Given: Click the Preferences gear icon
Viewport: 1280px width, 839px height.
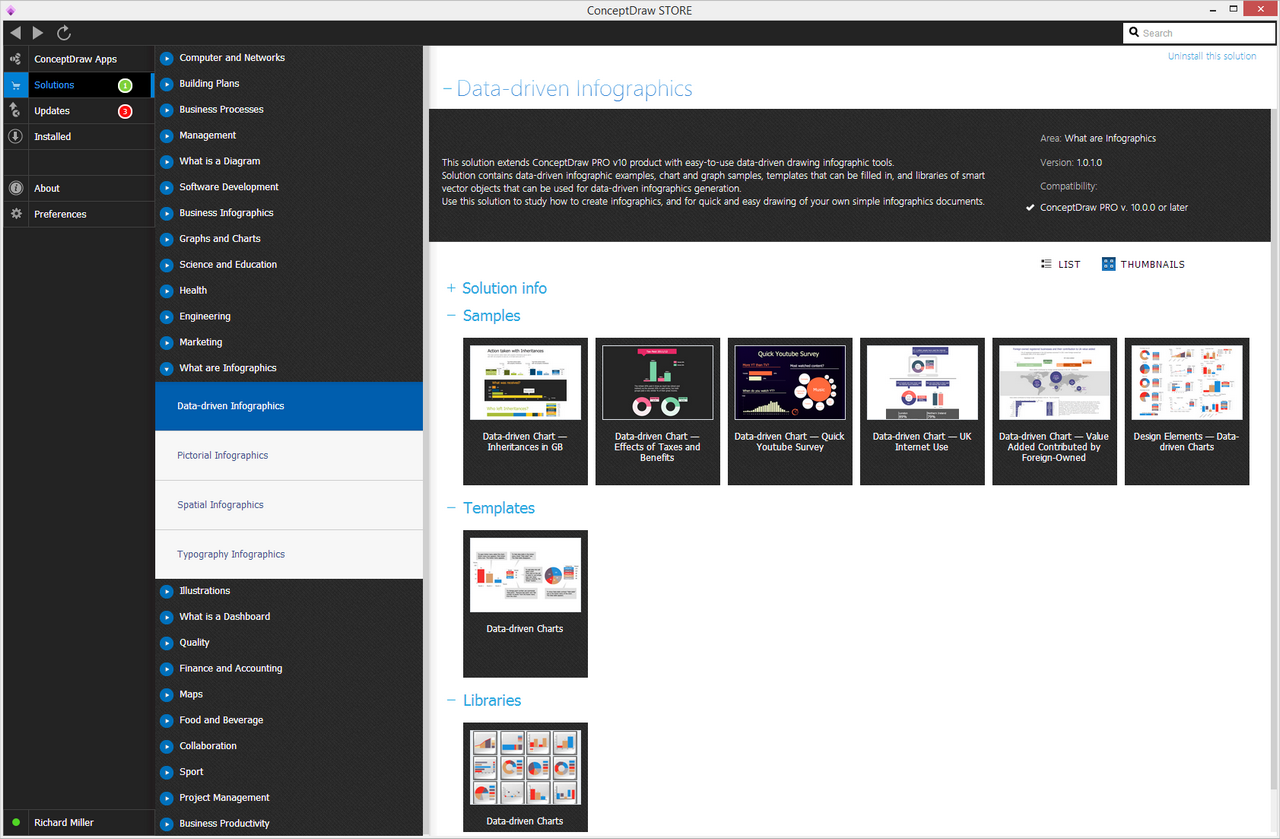Looking at the screenshot, I should [15, 214].
